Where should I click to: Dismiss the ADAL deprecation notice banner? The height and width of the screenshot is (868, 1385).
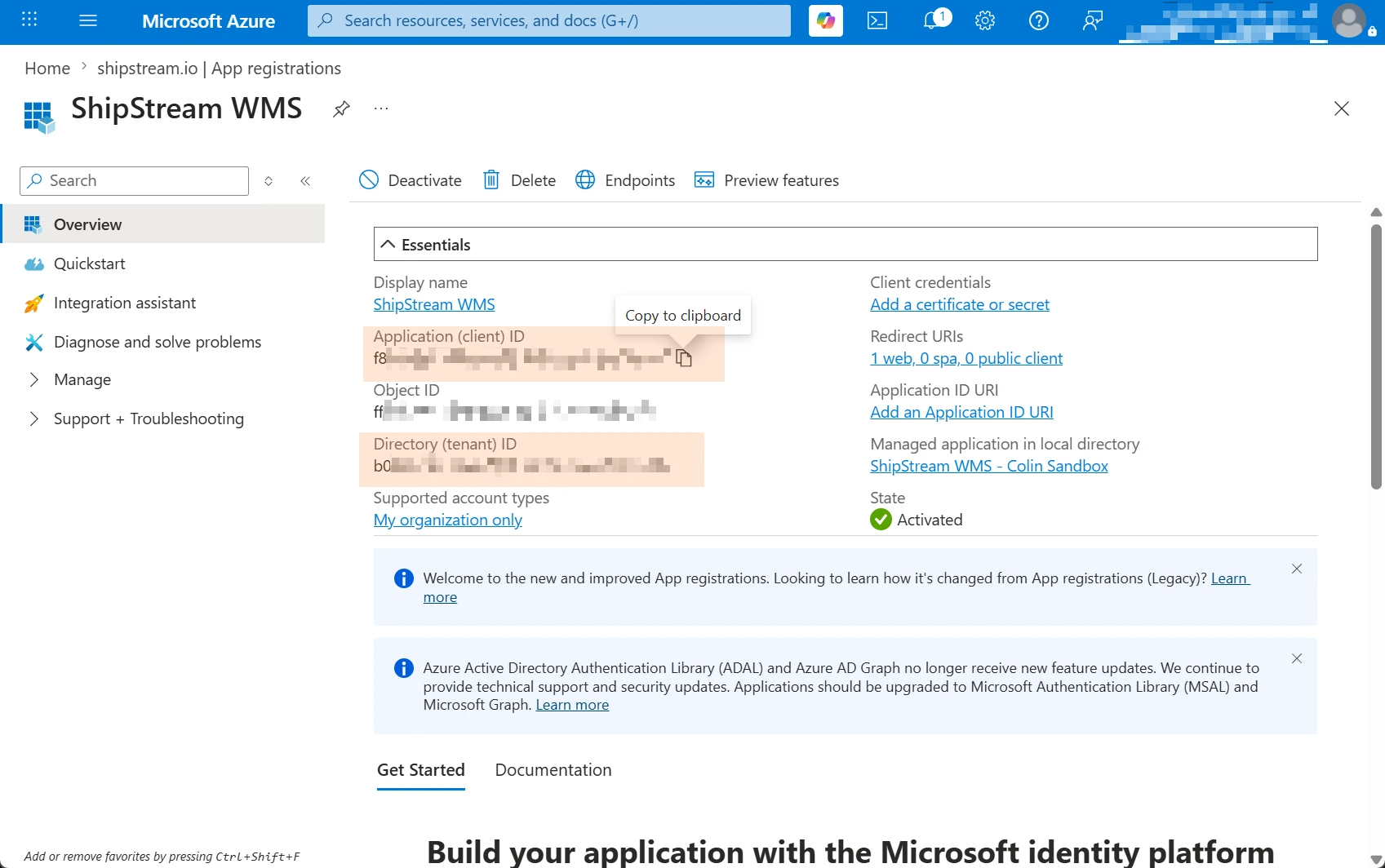click(1297, 658)
